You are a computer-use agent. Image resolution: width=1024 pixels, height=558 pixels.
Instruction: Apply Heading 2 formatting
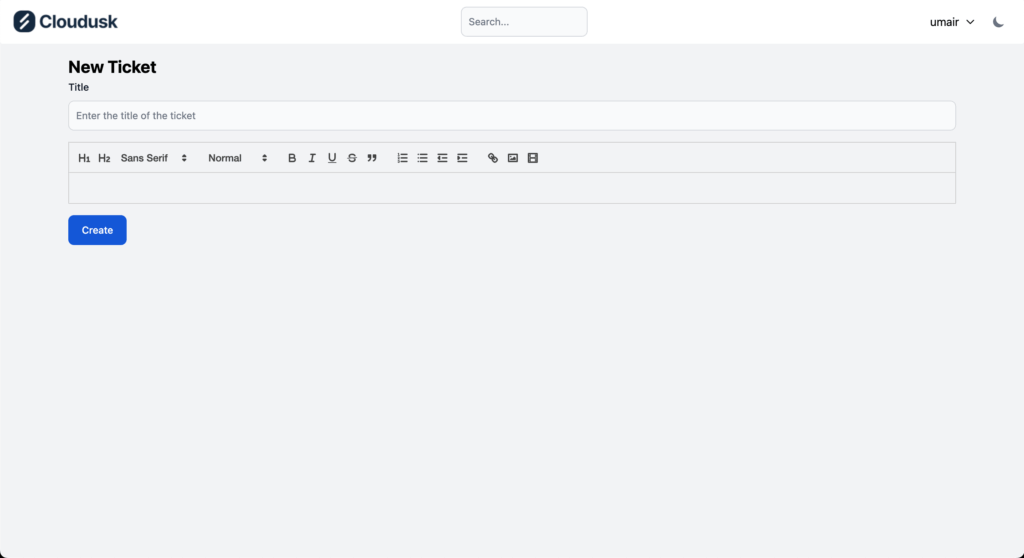(x=104, y=158)
